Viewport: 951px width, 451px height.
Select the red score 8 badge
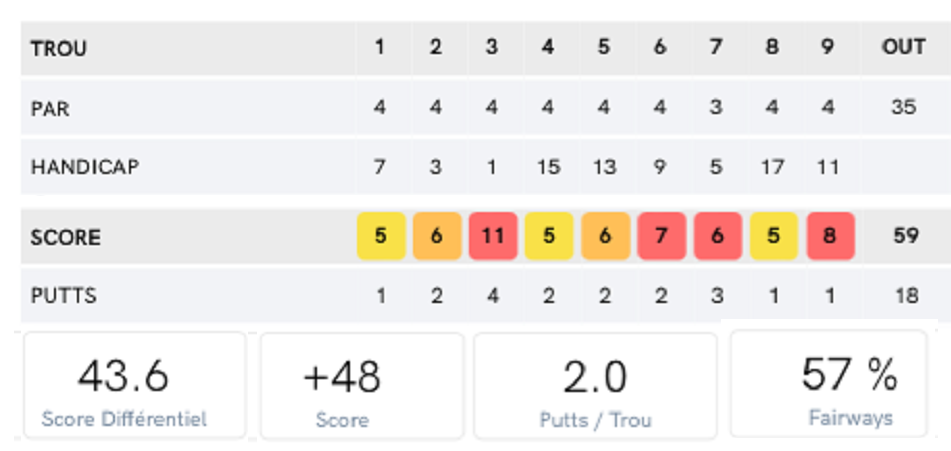(x=829, y=237)
